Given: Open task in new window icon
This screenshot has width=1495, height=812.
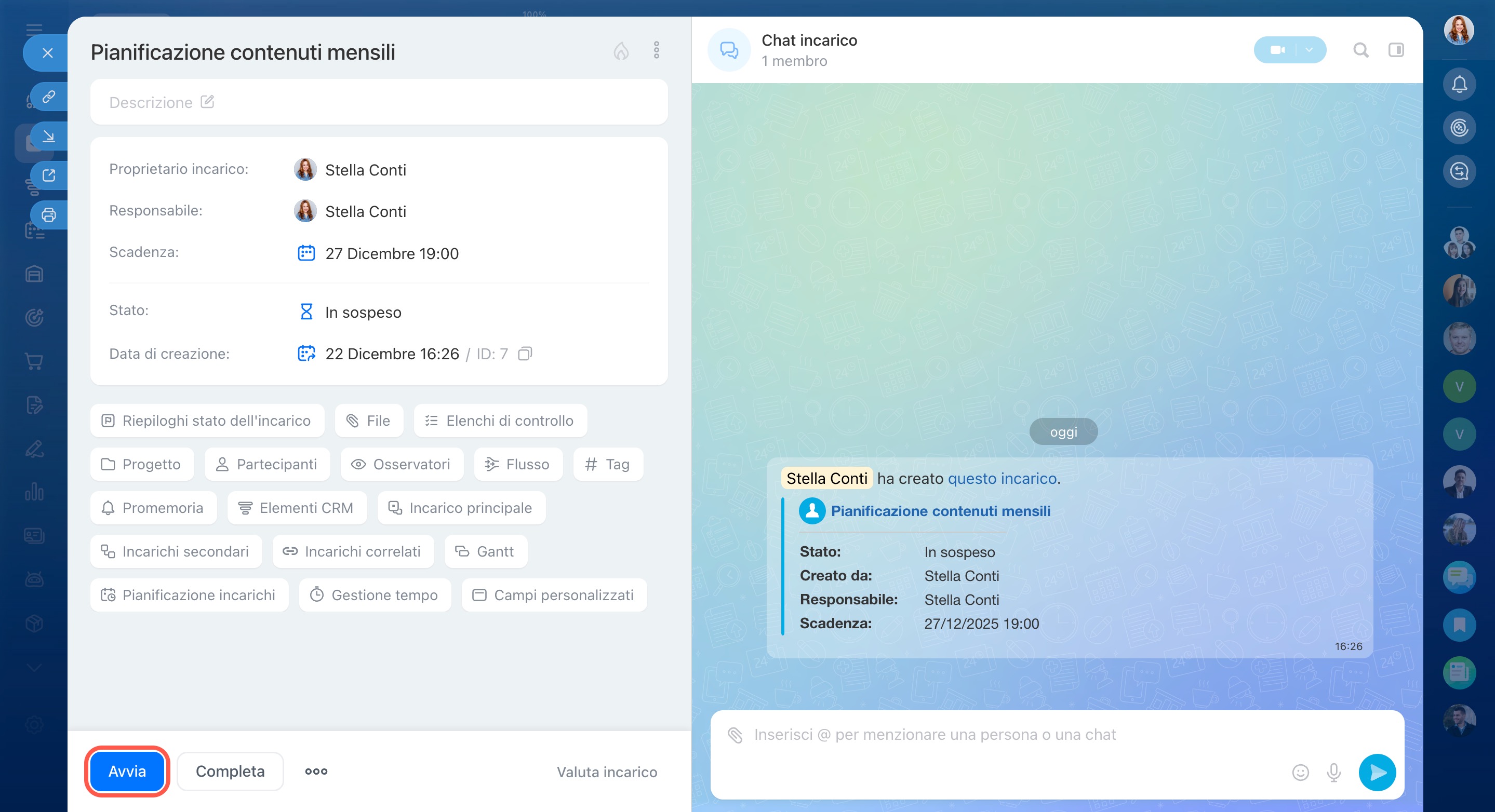Looking at the screenshot, I should 49,175.
